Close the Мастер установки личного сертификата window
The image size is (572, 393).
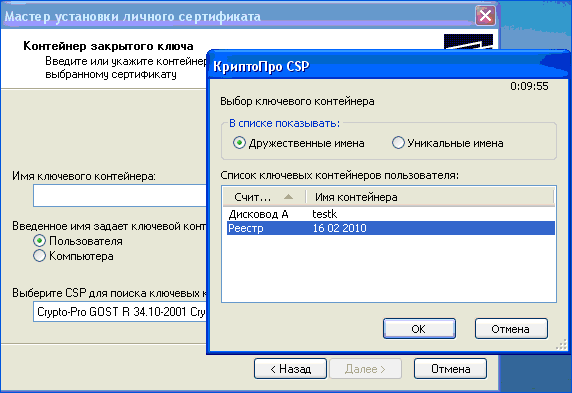(x=485, y=16)
